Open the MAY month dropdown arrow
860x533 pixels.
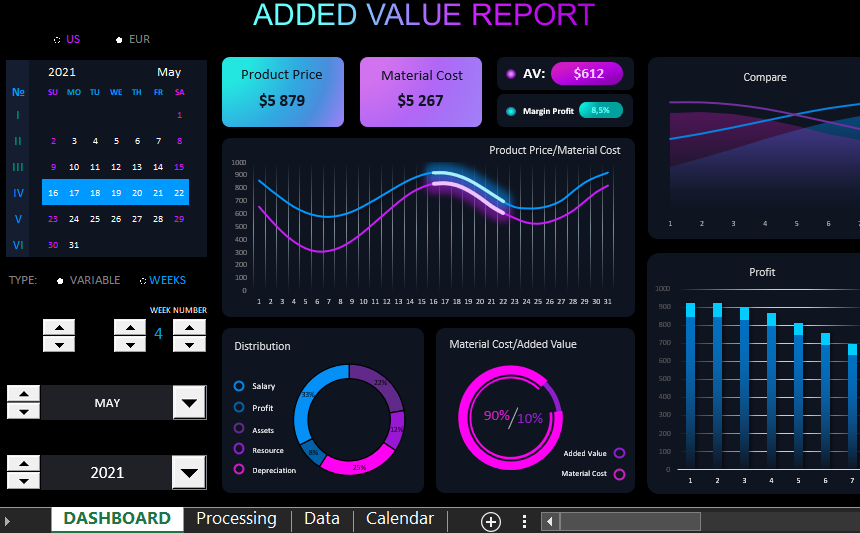click(189, 402)
